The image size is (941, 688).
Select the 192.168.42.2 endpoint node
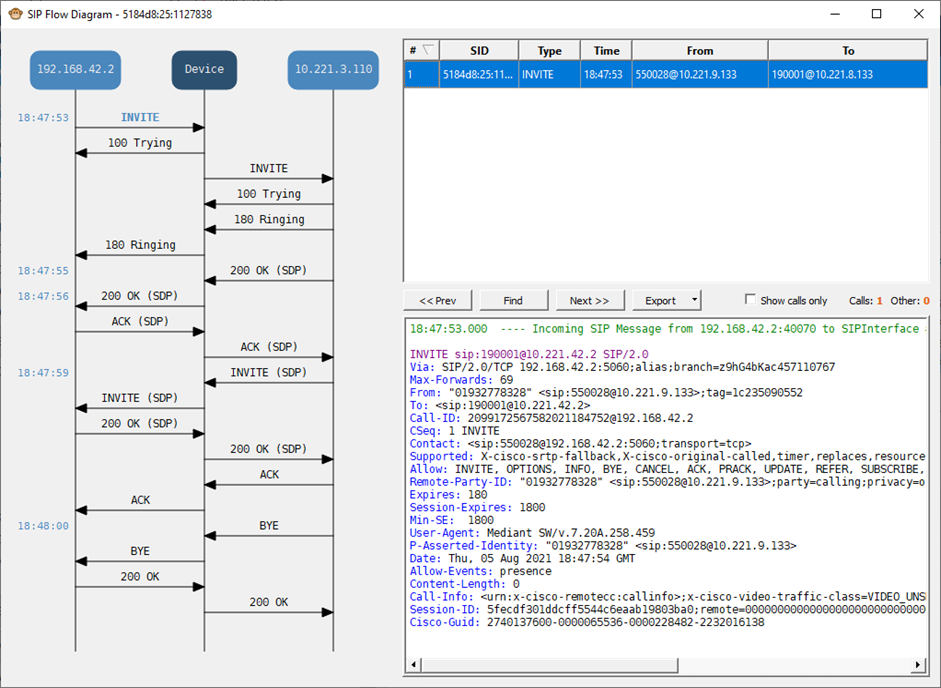click(75, 69)
